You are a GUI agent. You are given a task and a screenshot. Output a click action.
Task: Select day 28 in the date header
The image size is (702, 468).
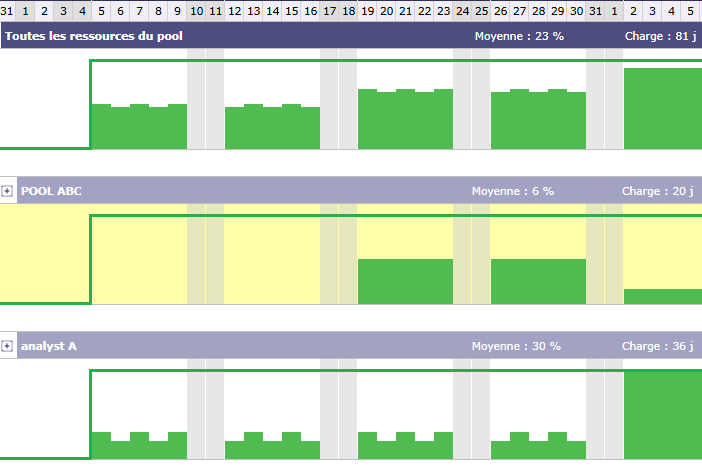[538, 10]
